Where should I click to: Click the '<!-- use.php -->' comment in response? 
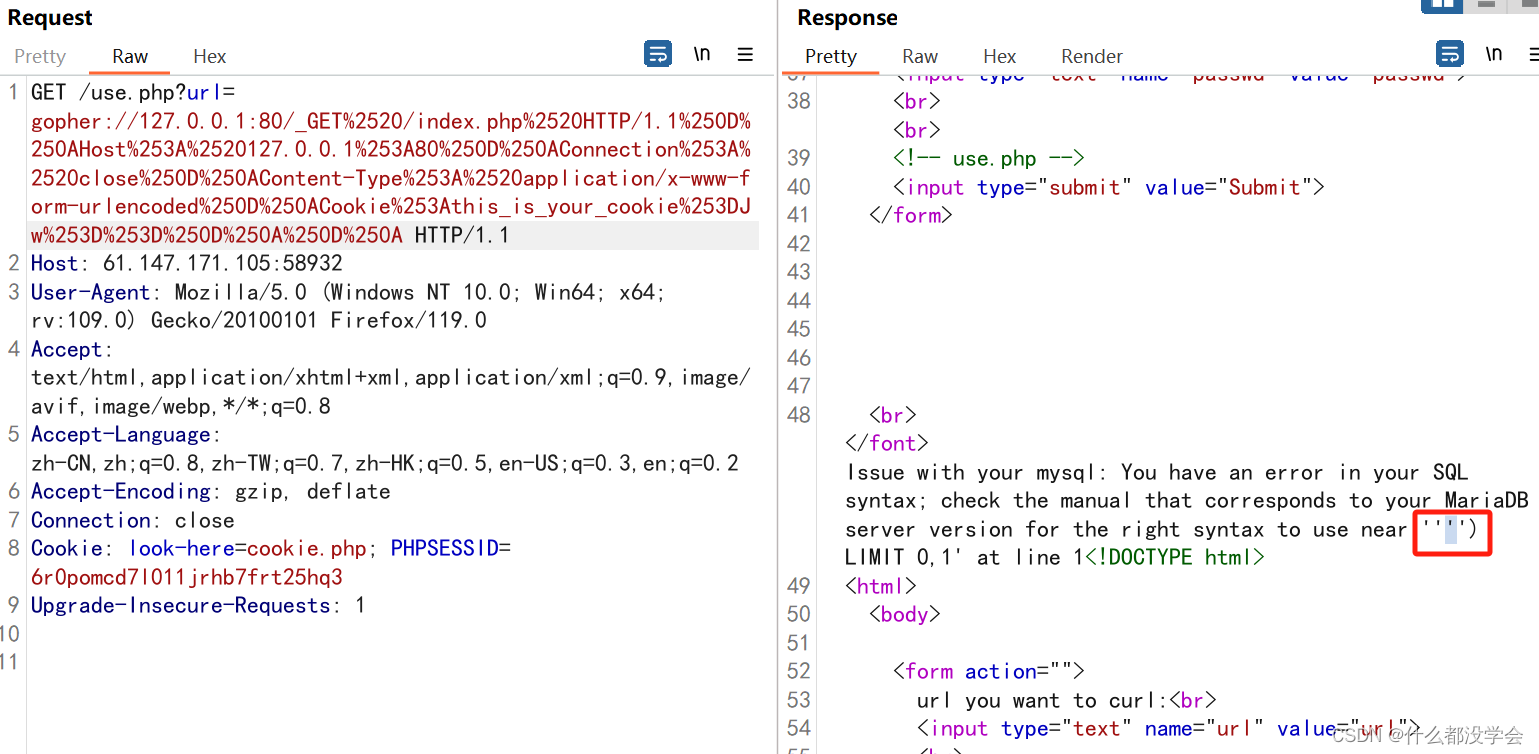[x=989, y=158]
